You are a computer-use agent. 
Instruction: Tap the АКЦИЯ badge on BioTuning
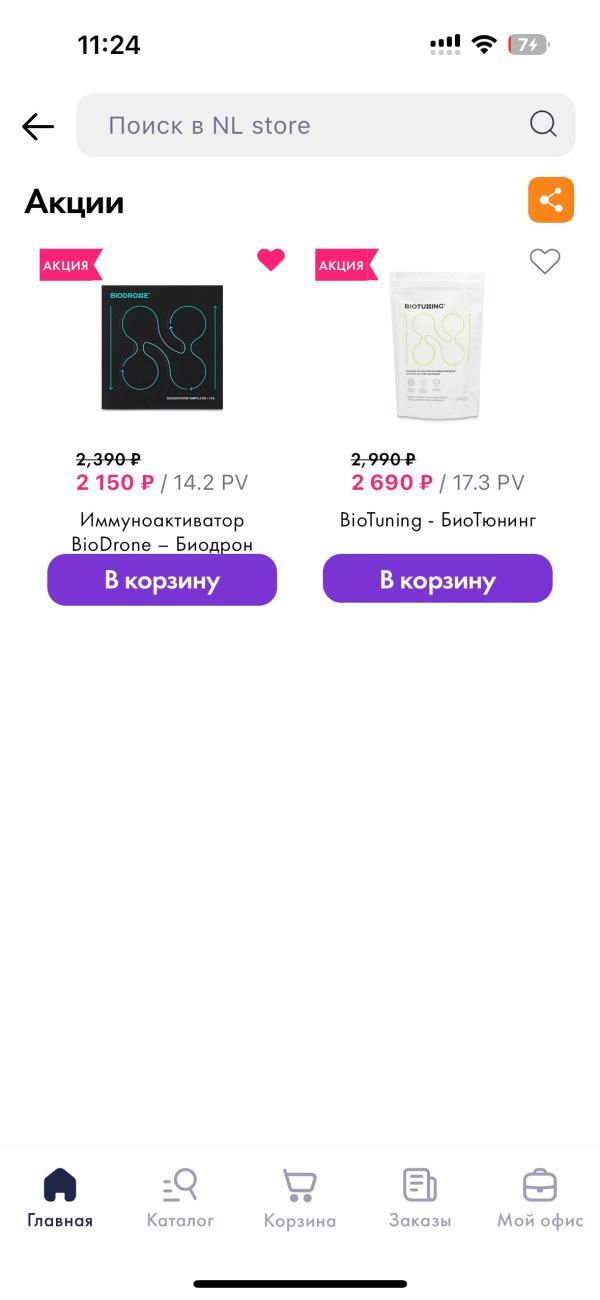pyautogui.click(x=344, y=266)
